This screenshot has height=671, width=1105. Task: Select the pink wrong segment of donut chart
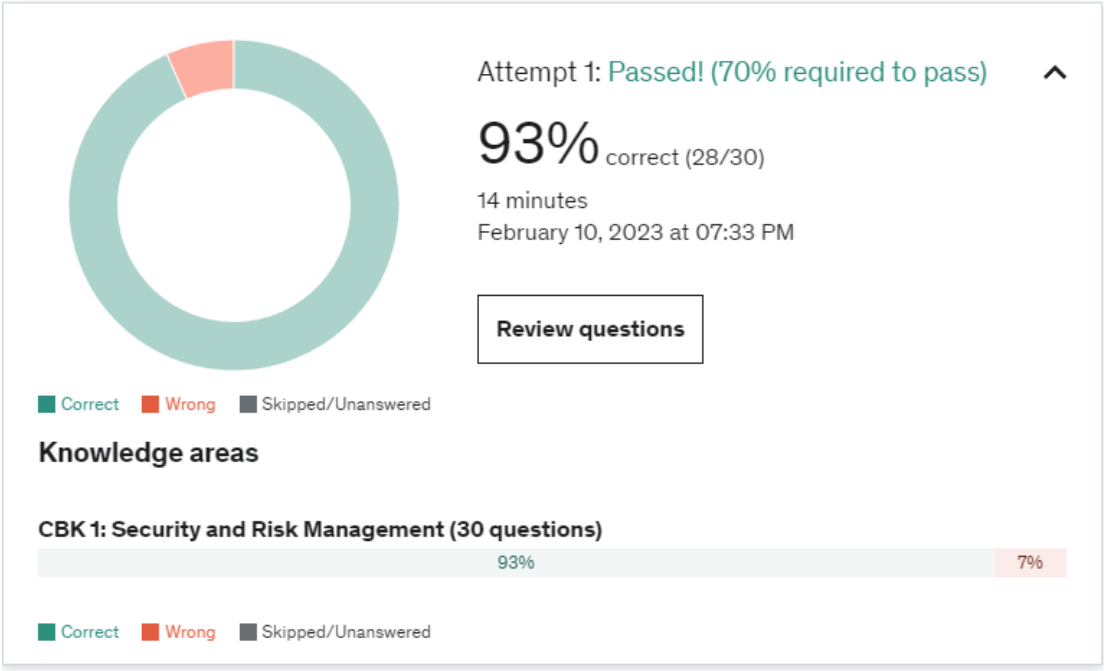click(203, 69)
